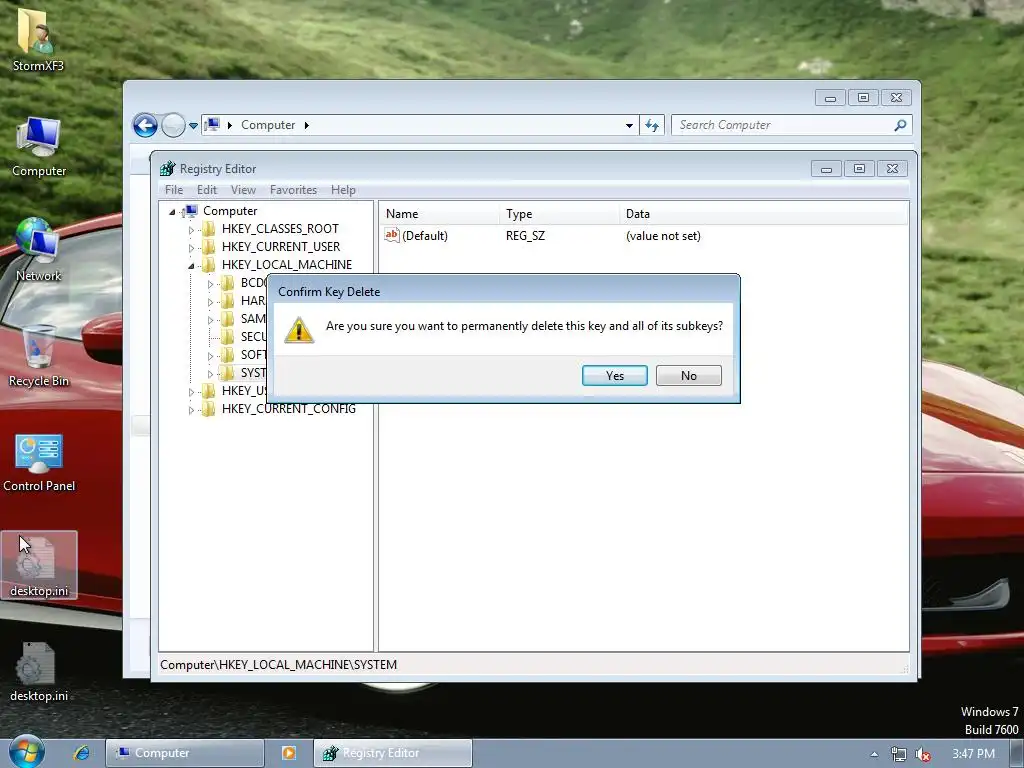Click the search magnifier icon
Screen dimensions: 1024x768
coord(901,125)
